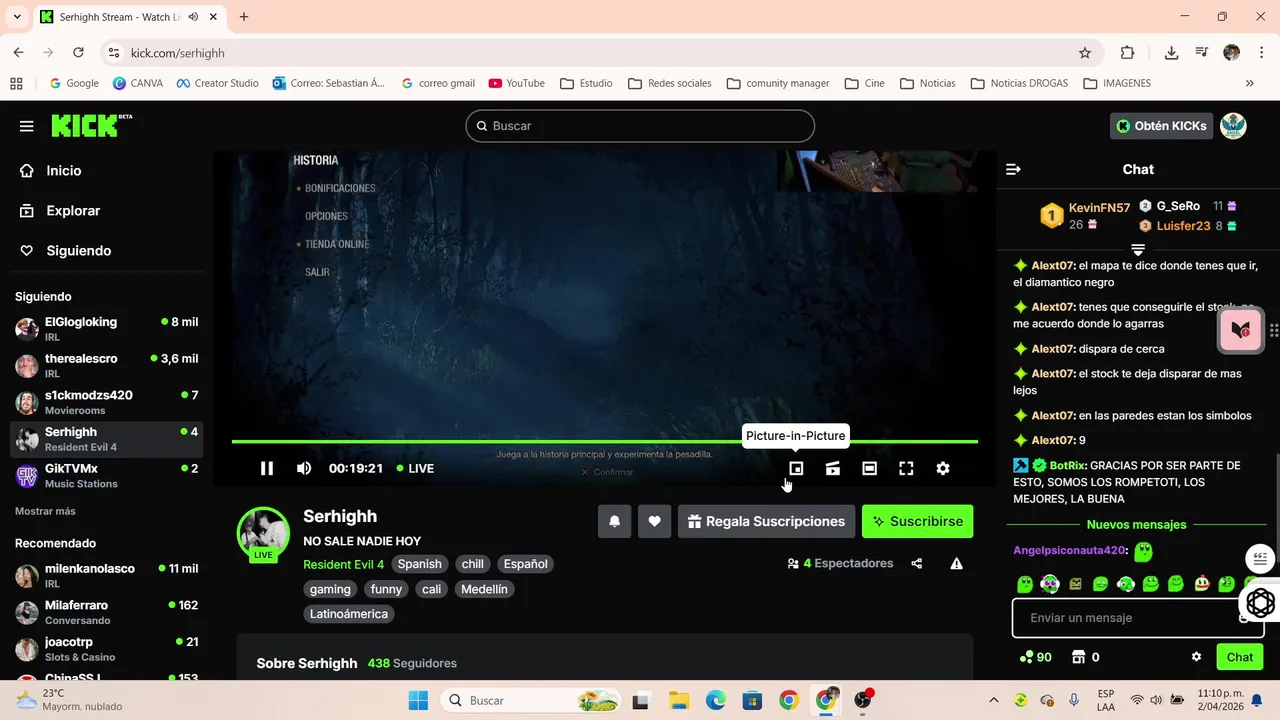
Task: Follow Serhighh with the heart button
Action: pyautogui.click(x=654, y=521)
